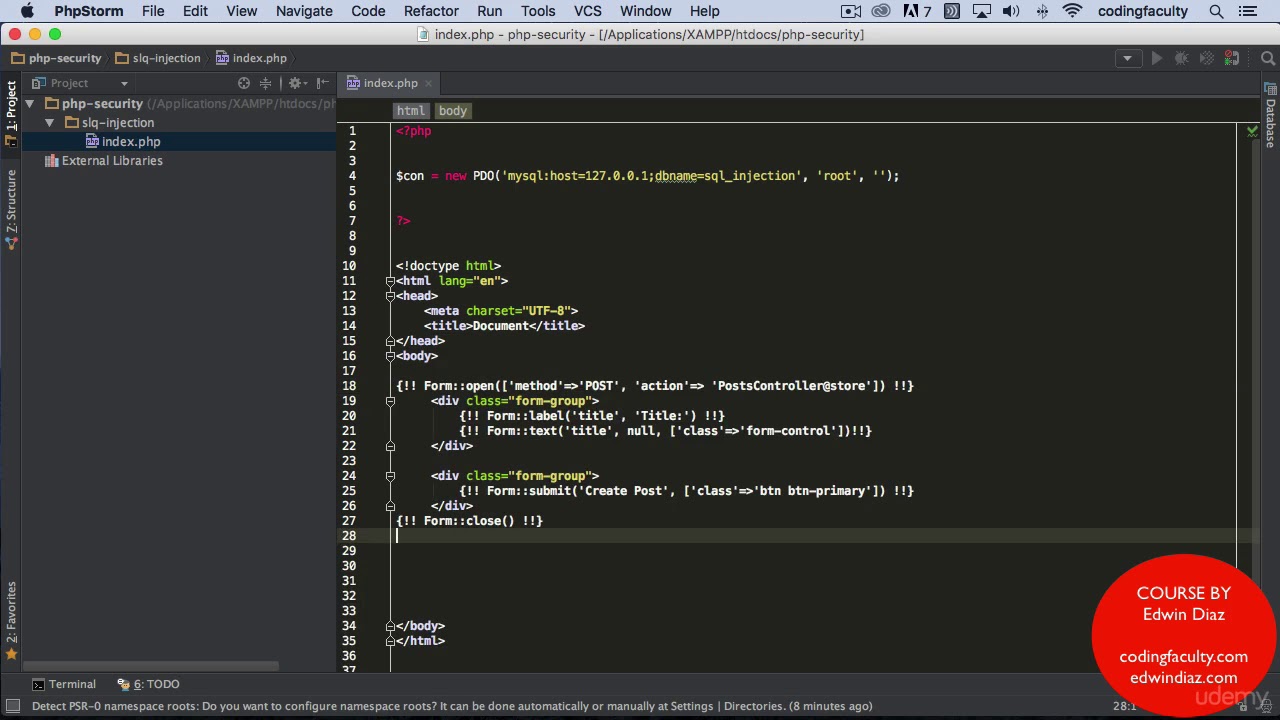This screenshot has height=720, width=1280.
Task: Fold the head tag at line 12
Action: coord(390,296)
